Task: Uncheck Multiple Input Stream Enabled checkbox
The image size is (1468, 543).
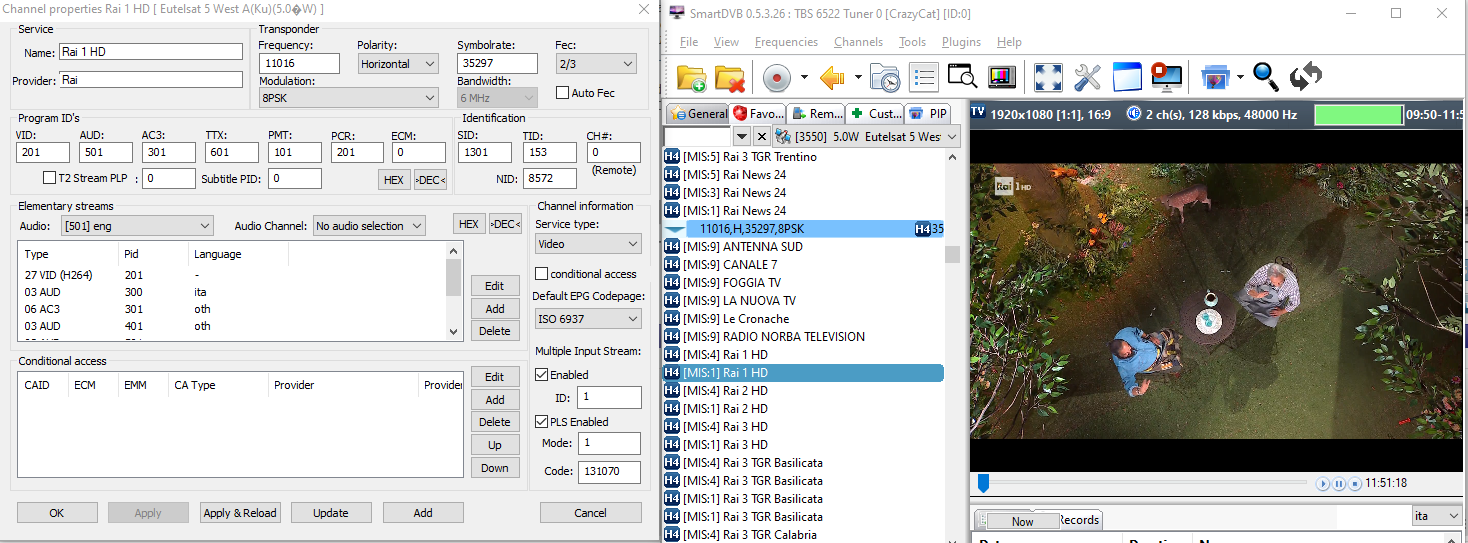Action: tap(542, 375)
